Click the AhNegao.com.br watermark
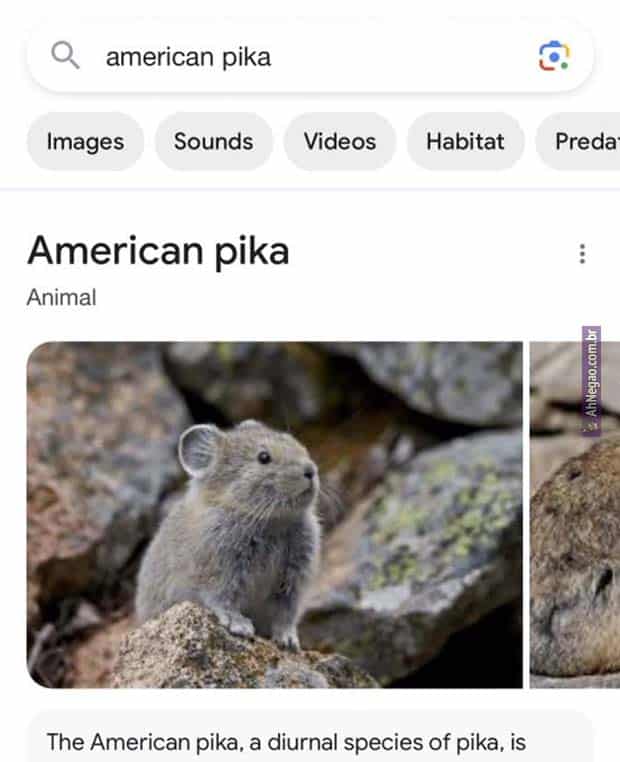Screen dimensions: 620x762 (x=591, y=381)
